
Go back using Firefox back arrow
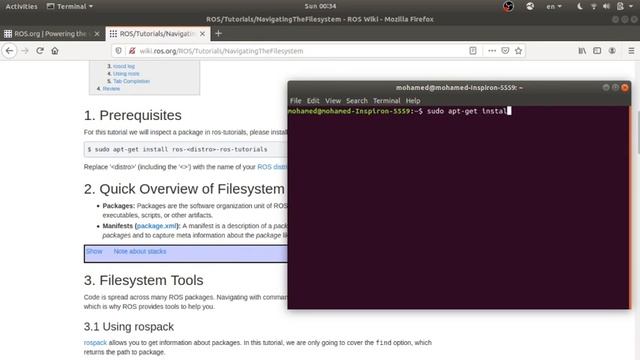click(9, 51)
